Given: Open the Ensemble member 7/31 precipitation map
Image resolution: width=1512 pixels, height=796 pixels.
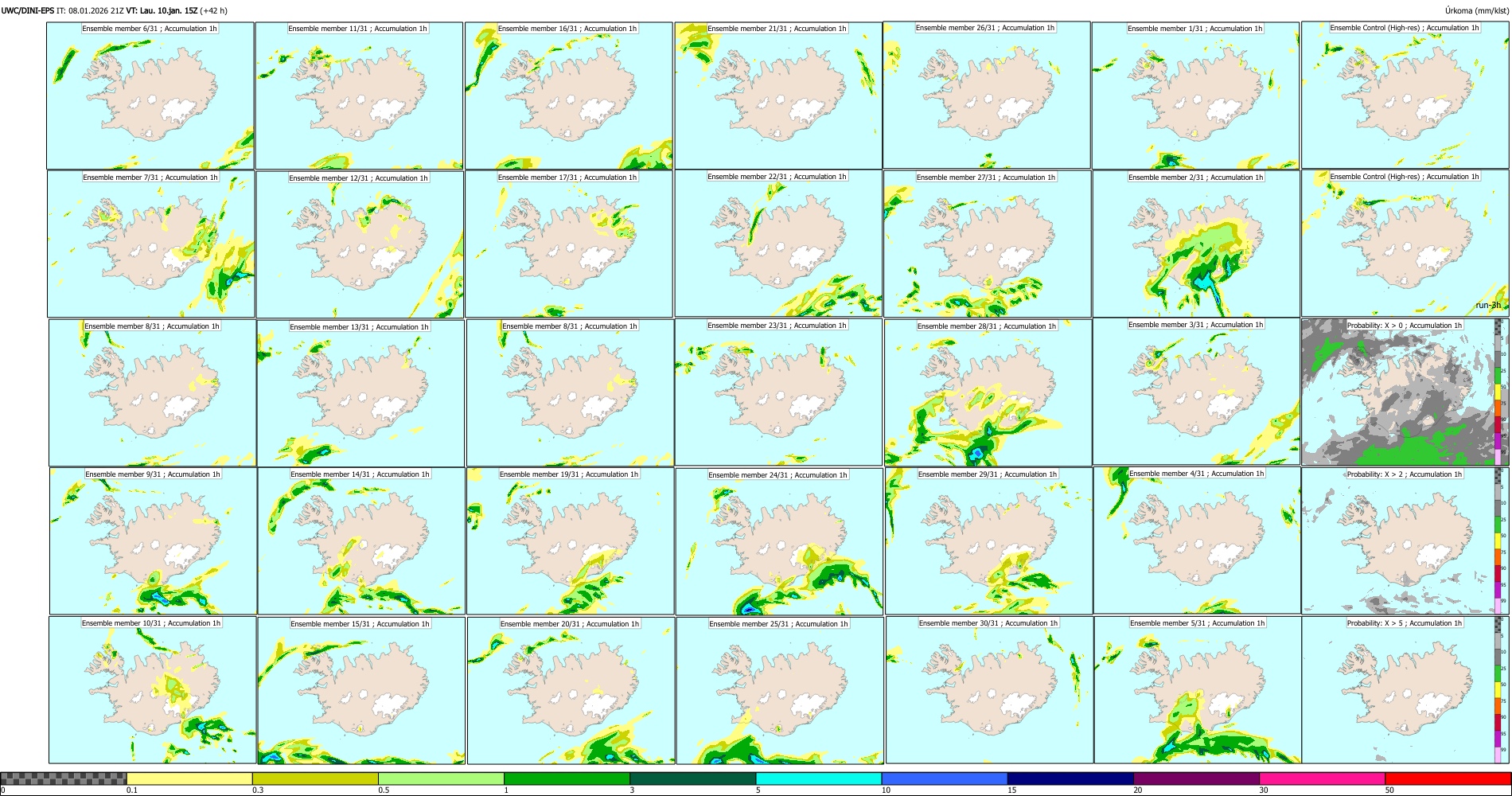Looking at the screenshot, I should [x=151, y=244].
